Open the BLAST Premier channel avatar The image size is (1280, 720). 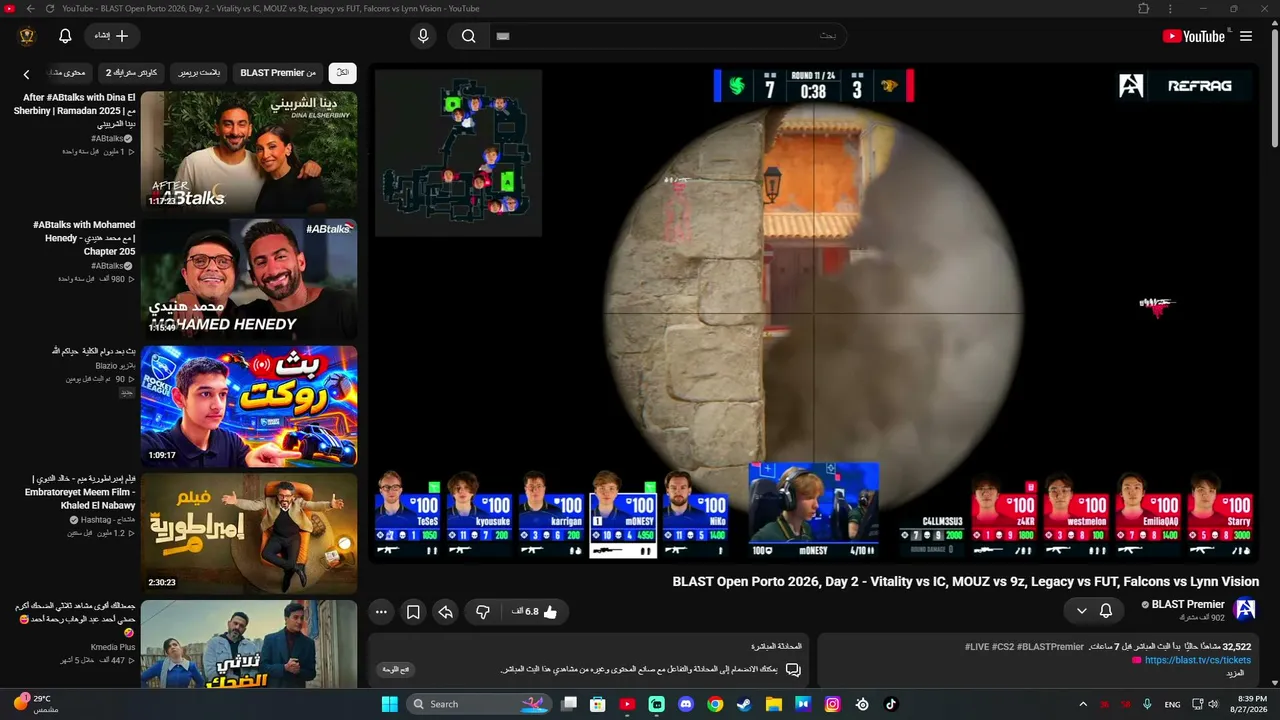click(x=1245, y=609)
